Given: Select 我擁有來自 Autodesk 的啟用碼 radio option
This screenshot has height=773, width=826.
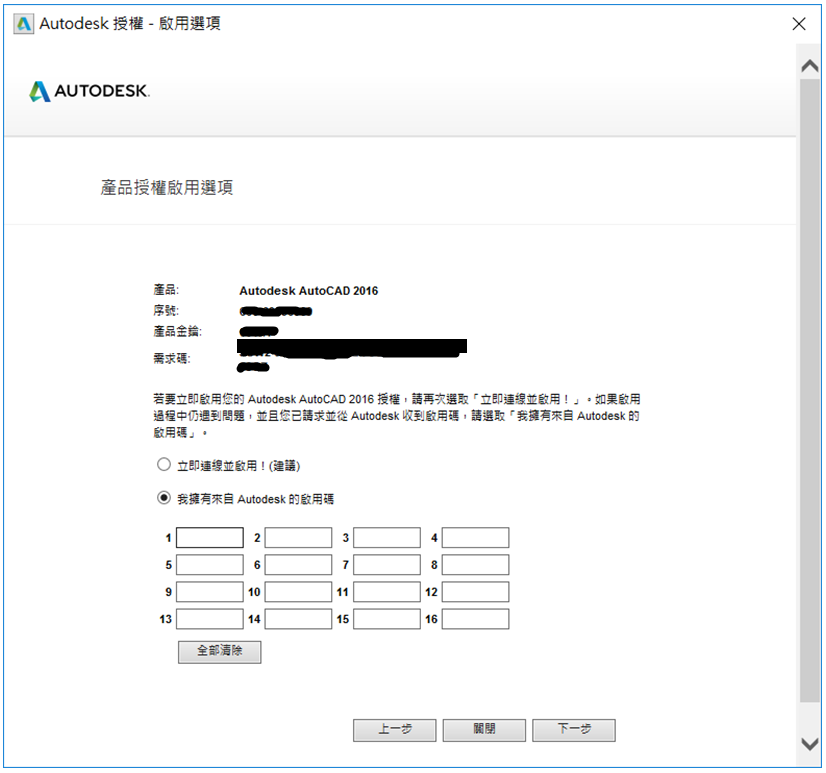Looking at the screenshot, I should tap(164, 498).
